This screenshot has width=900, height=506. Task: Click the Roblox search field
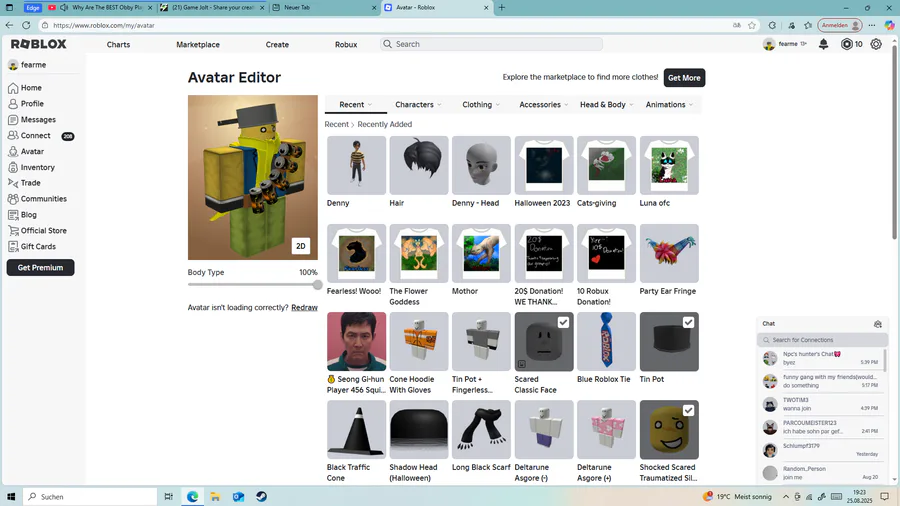pyautogui.click(x=491, y=44)
